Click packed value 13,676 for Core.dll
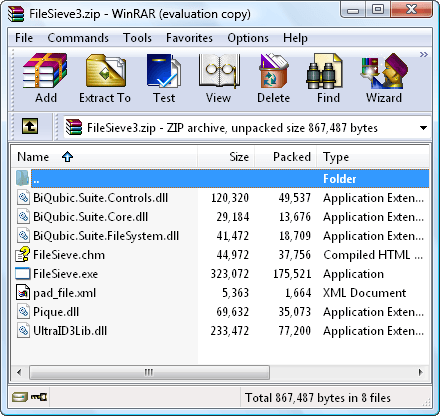Viewport: 440px width, 416px height. (295, 217)
